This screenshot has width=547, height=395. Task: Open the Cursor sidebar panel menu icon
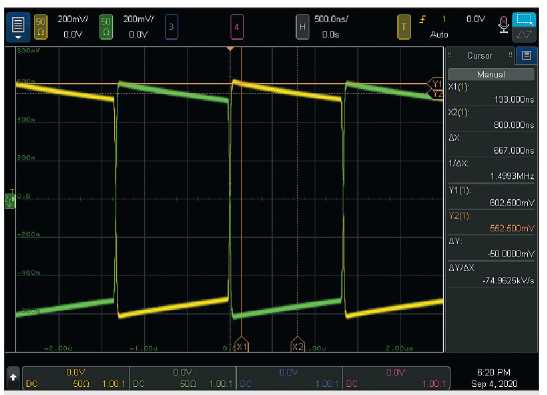point(526,56)
